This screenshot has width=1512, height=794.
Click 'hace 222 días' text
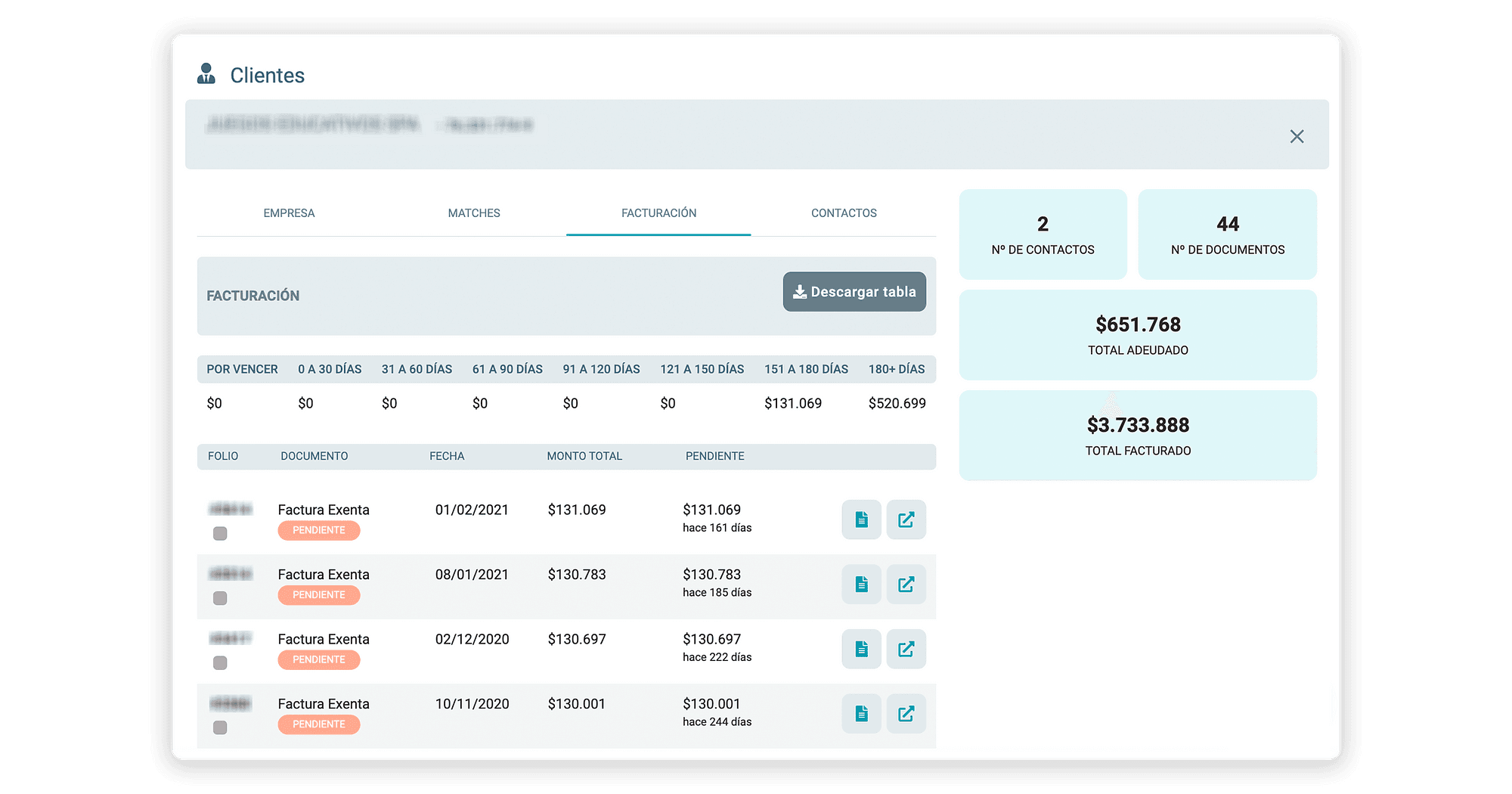tap(717, 657)
